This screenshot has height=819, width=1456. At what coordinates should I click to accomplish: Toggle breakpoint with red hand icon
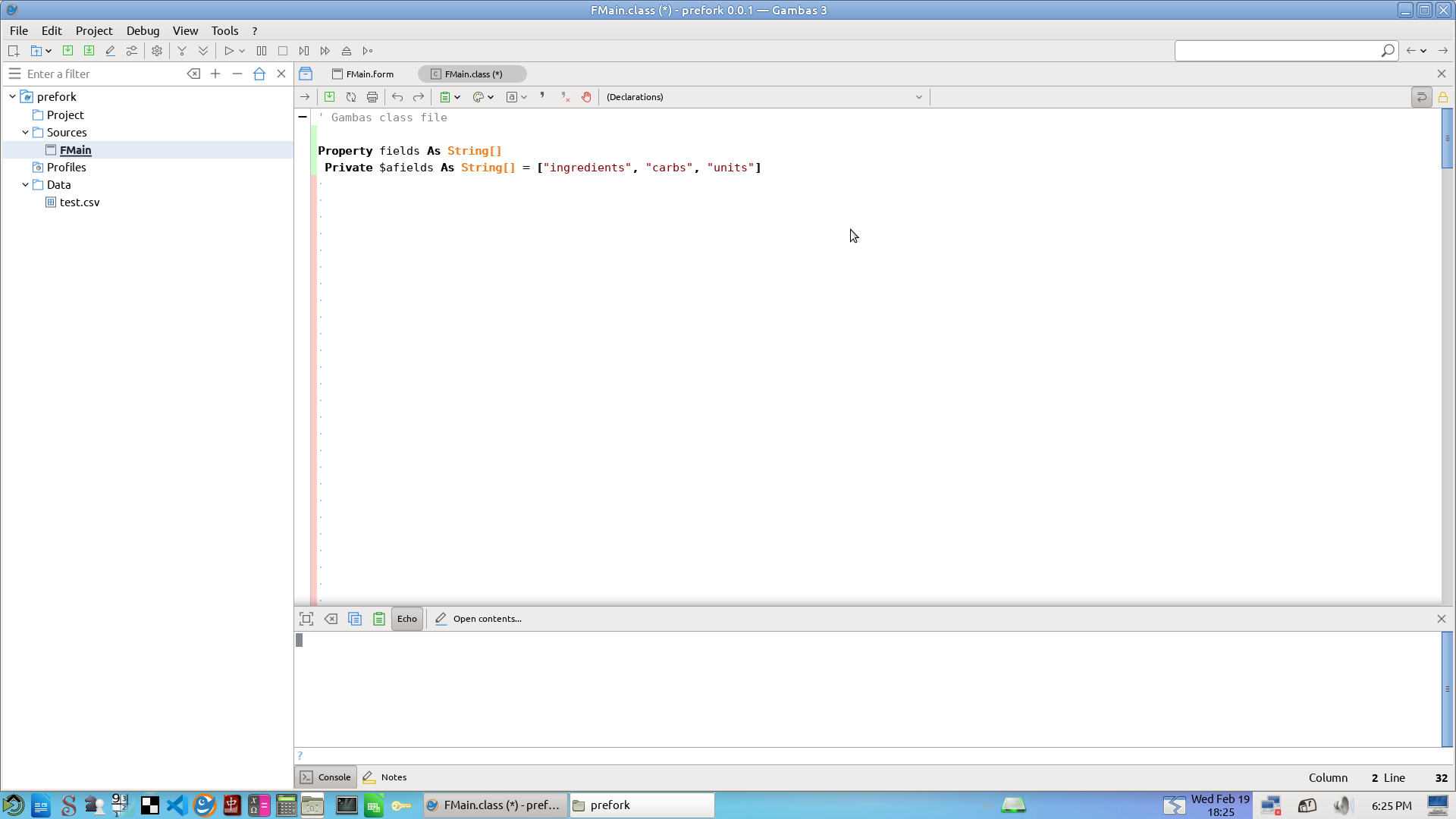(x=586, y=97)
